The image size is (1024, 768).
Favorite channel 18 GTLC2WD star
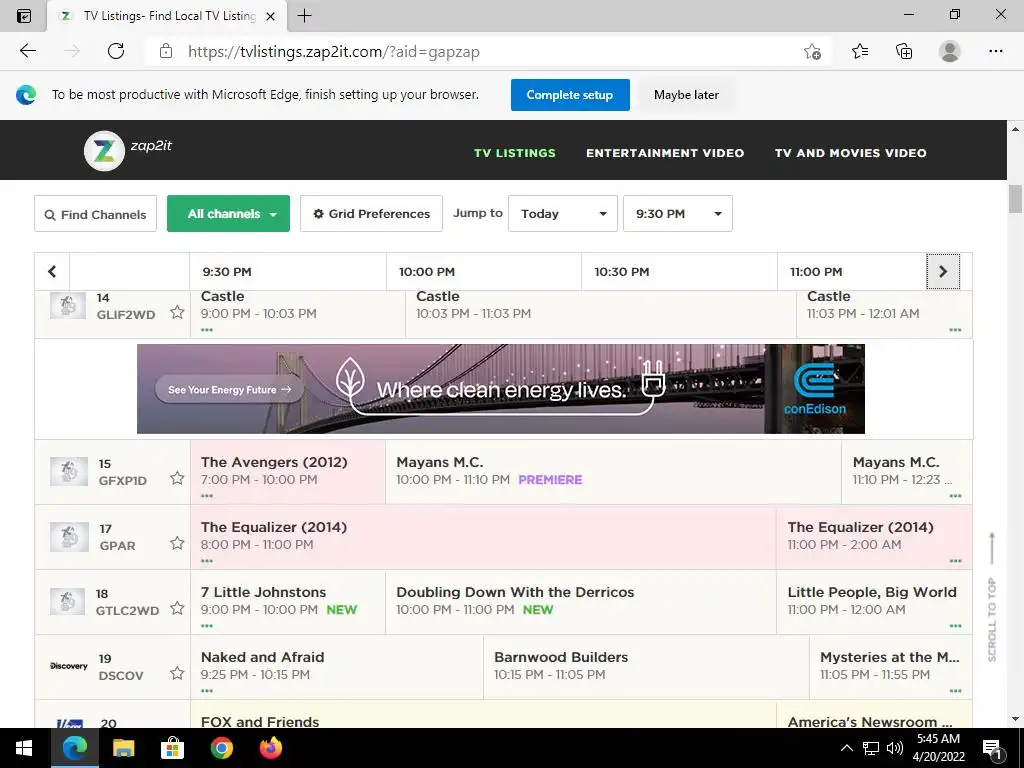tap(177, 608)
